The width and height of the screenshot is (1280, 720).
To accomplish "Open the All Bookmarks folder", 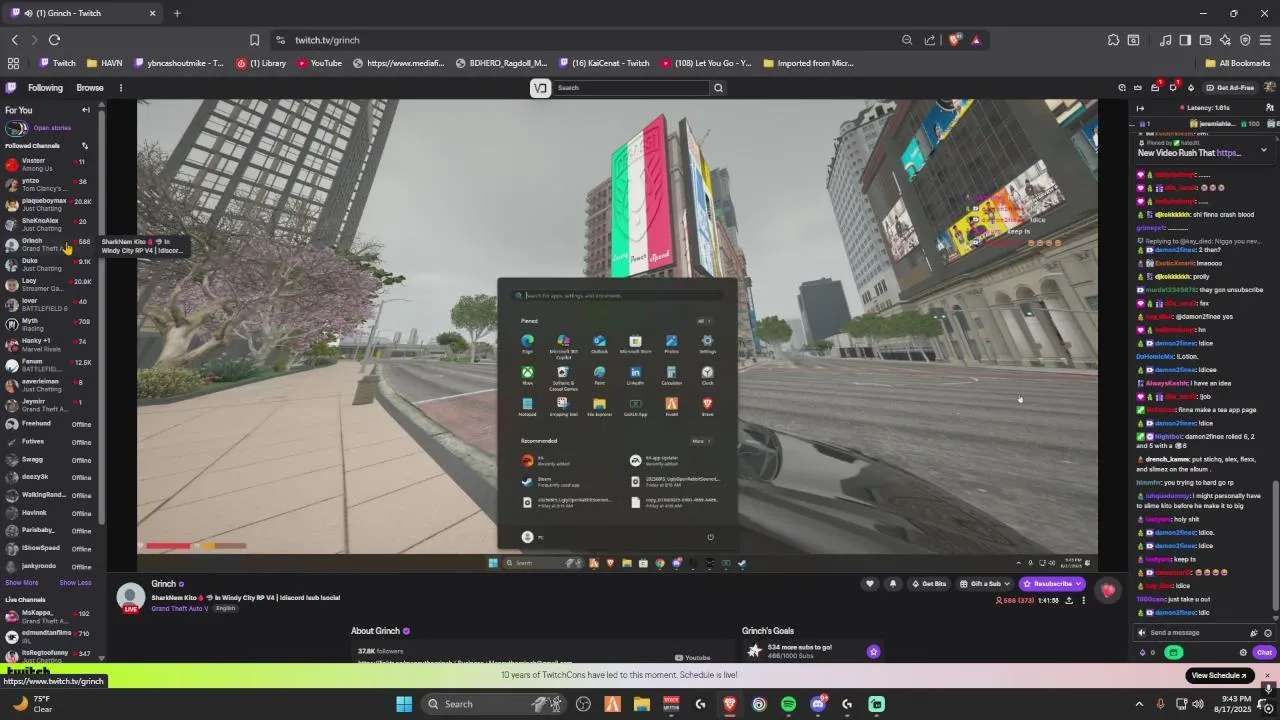I will (x=1237, y=63).
